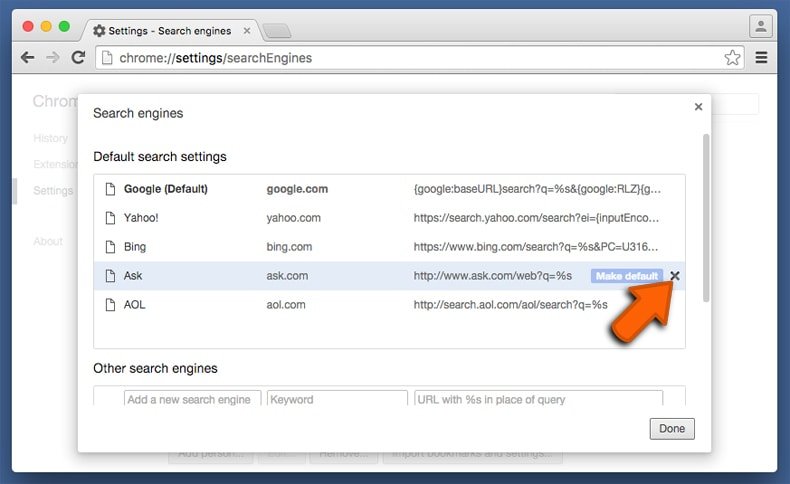
Task: Bookmark the page using the star icon
Action: click(x=732, y=57)
